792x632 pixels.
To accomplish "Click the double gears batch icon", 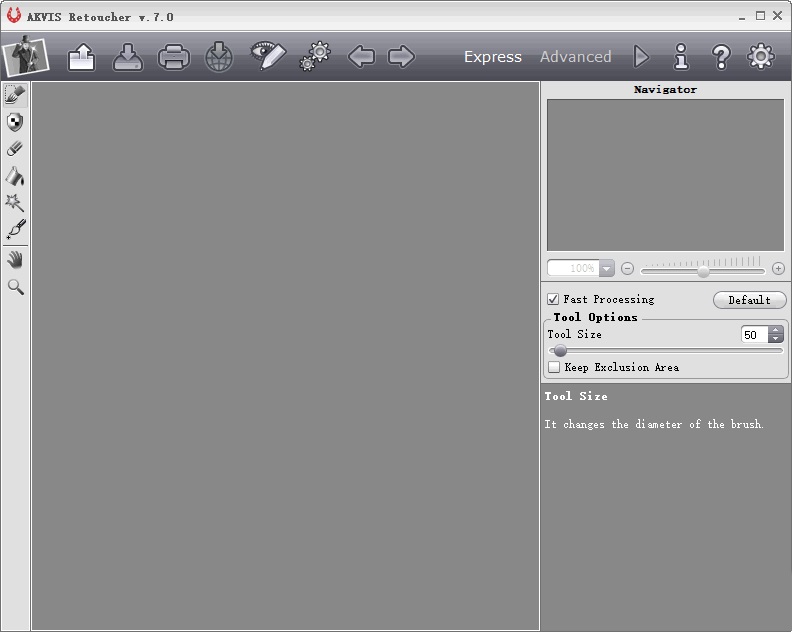I will point(315,56).
